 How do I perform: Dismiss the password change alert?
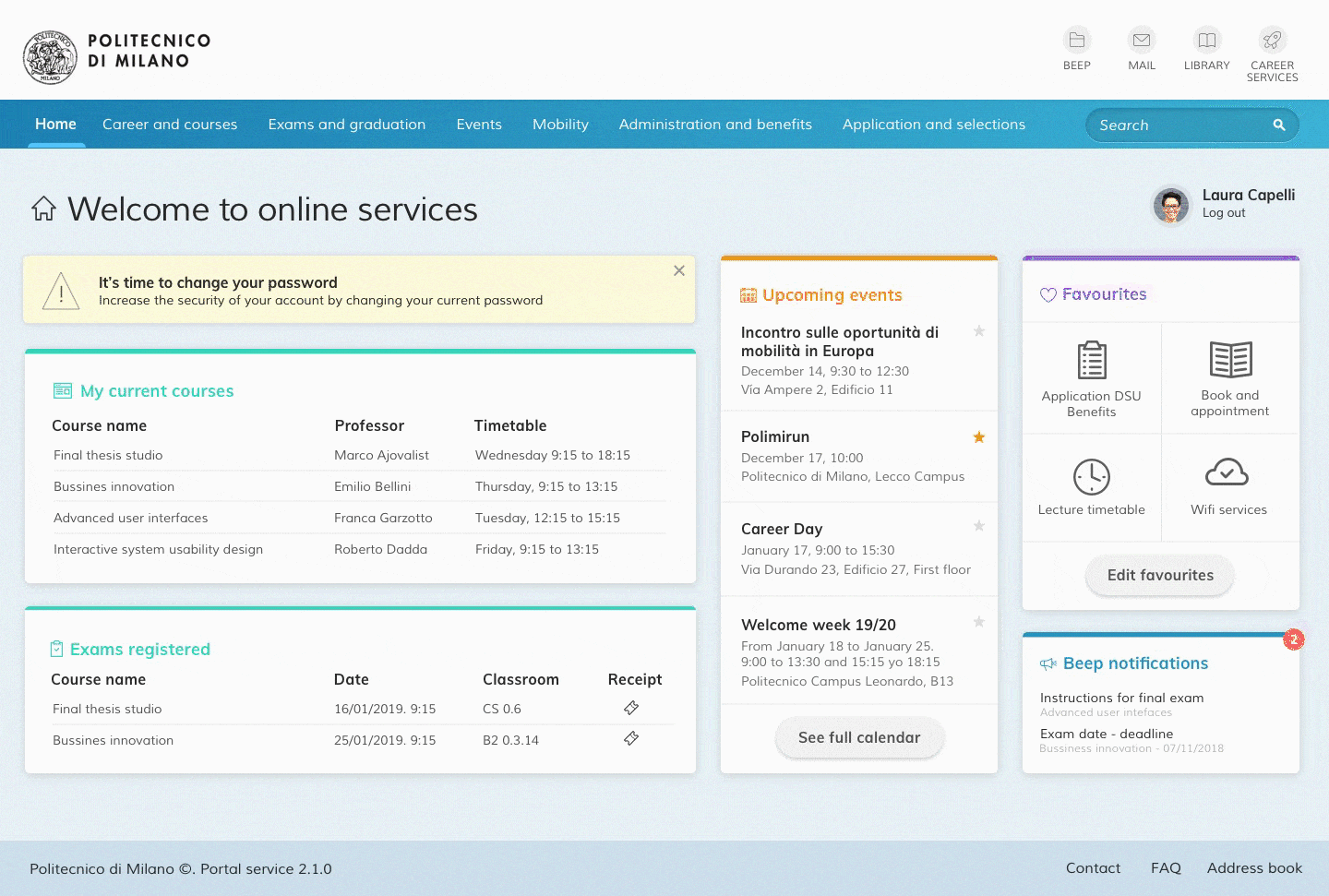pos(678,269)
